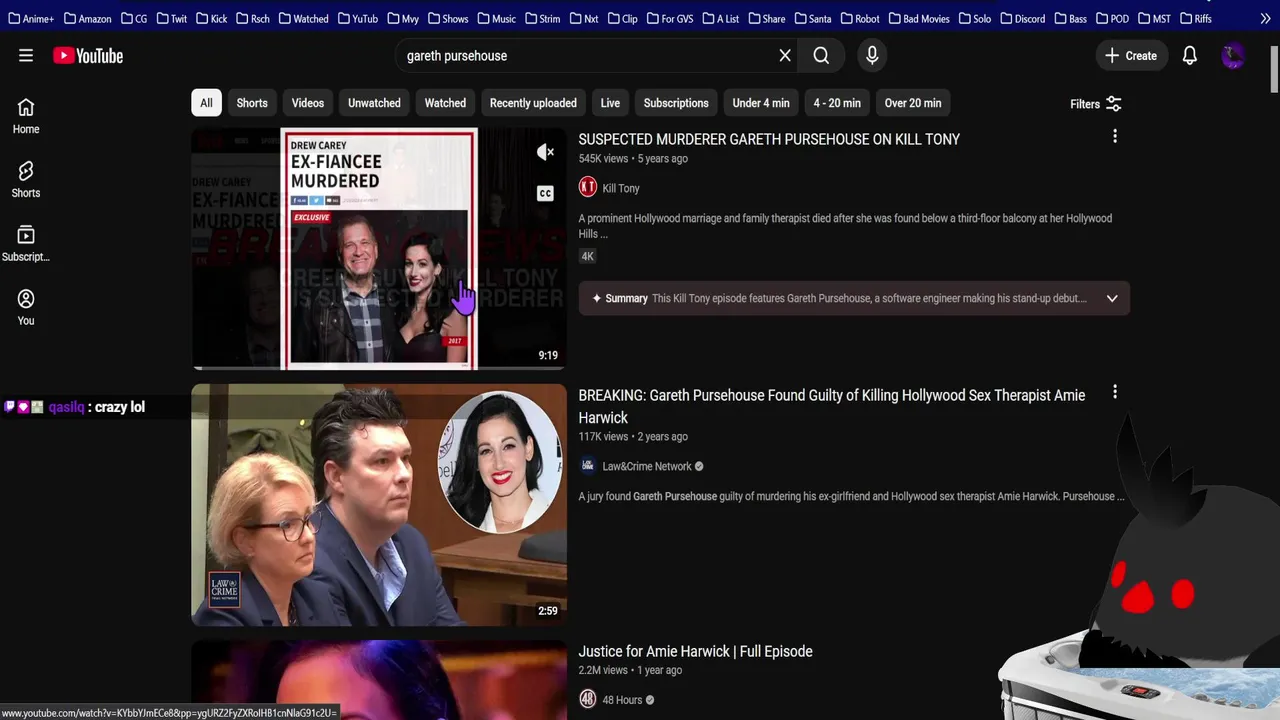The height and width of the screenshot is (720, 1280).
Task: Click the Law&Crime Network channel avatar
Action: (x=588, y=466)
